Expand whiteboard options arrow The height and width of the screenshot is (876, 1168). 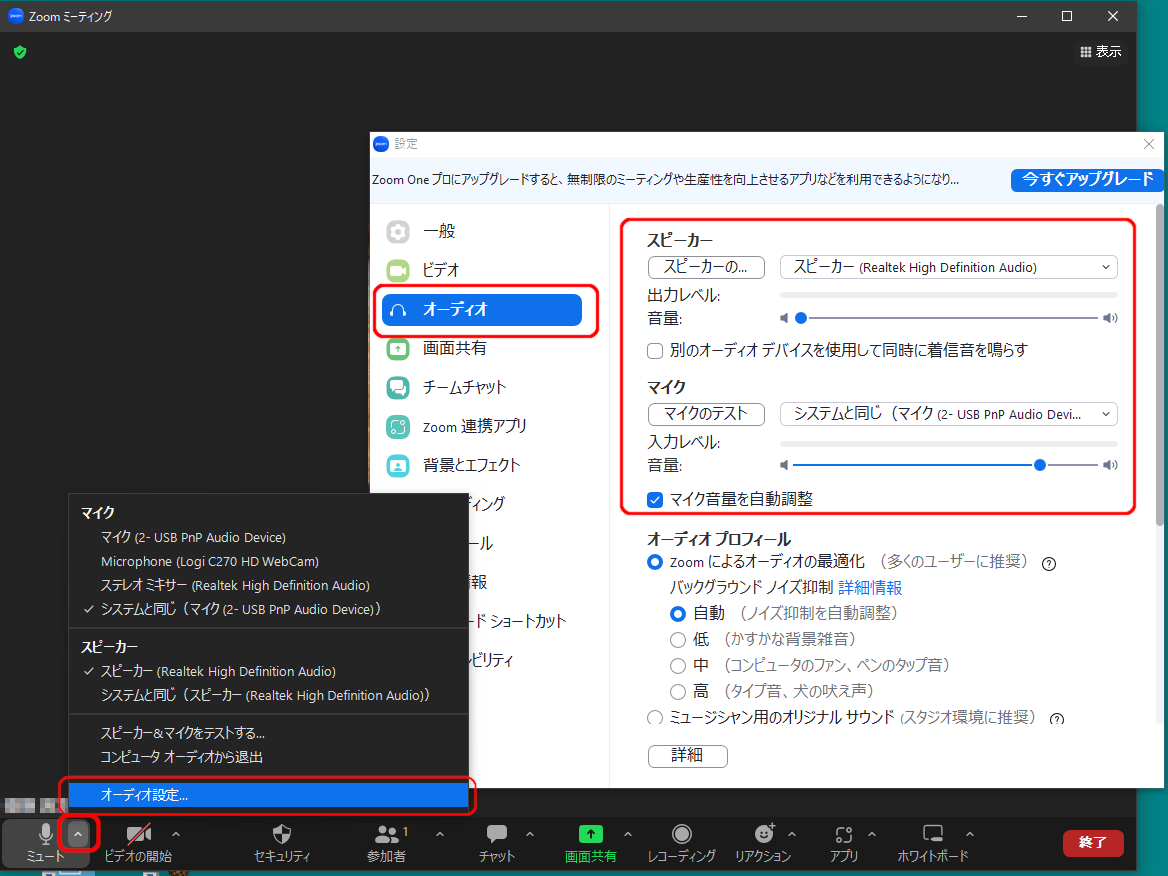(x=969, y=834)
